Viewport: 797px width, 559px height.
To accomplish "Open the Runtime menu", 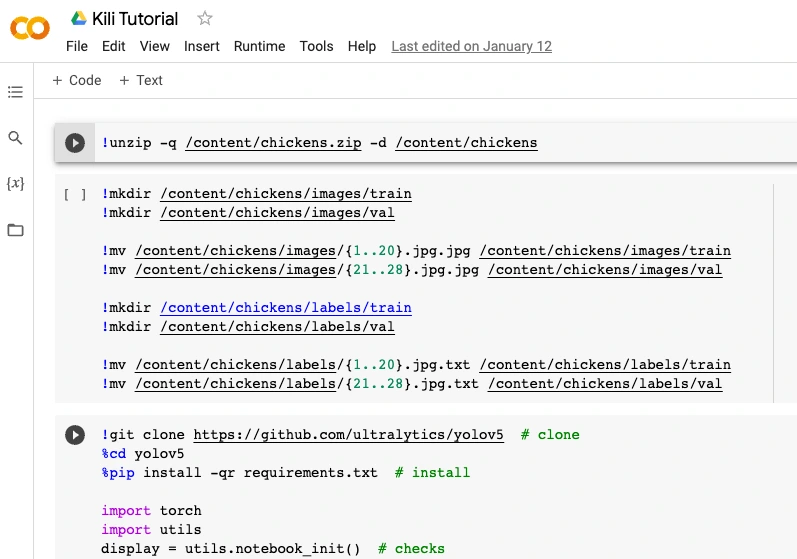I will pyautogui.click(x=259, y=46).
